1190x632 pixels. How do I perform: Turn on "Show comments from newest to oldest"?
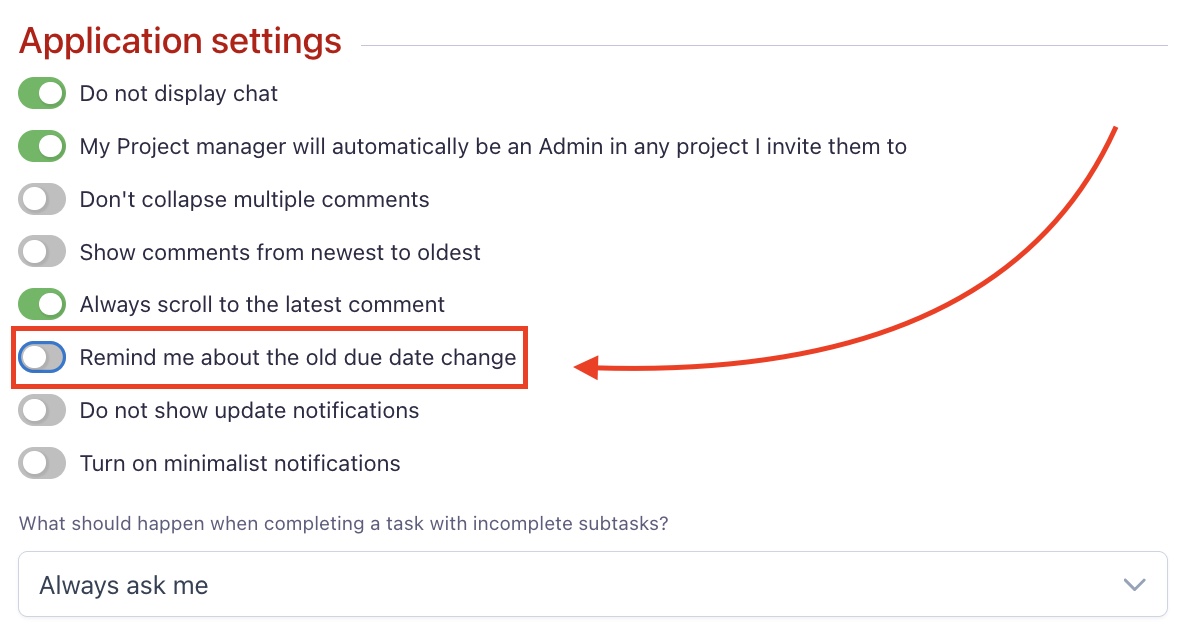pos(41,252)
